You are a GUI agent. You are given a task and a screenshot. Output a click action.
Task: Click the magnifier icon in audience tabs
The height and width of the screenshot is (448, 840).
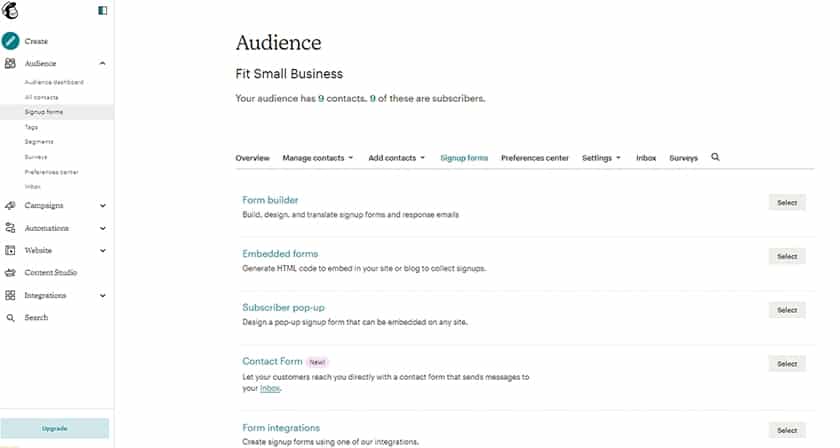715,157
